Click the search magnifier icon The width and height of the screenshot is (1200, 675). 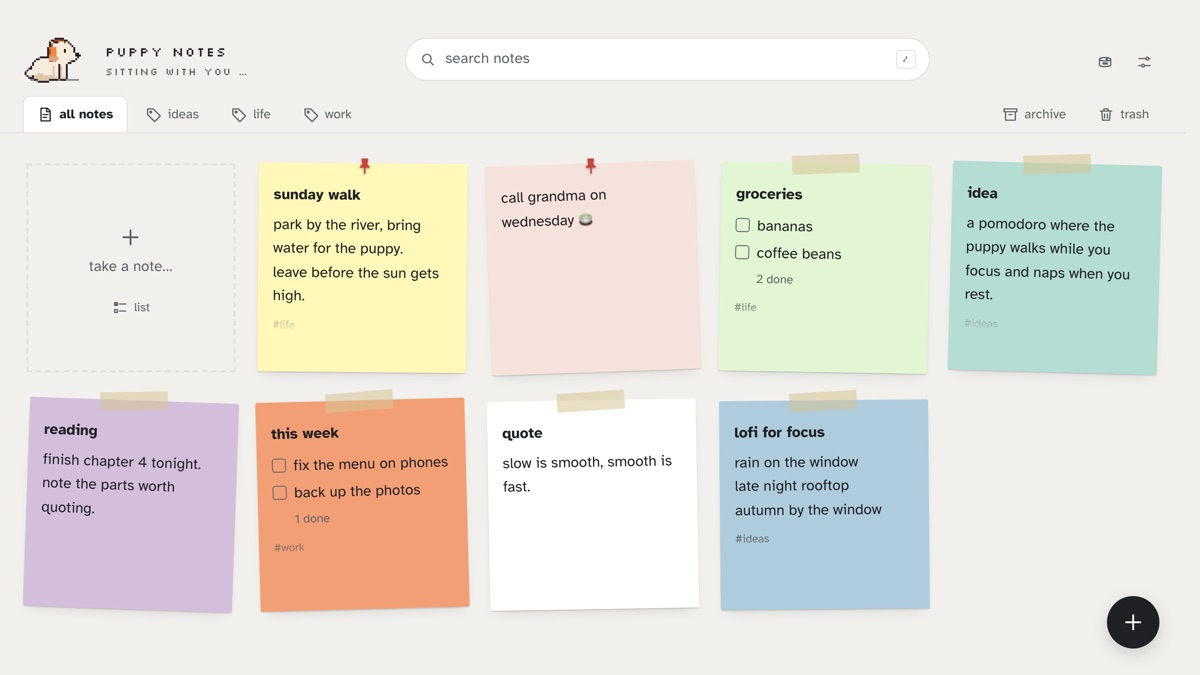pos(428,59)
